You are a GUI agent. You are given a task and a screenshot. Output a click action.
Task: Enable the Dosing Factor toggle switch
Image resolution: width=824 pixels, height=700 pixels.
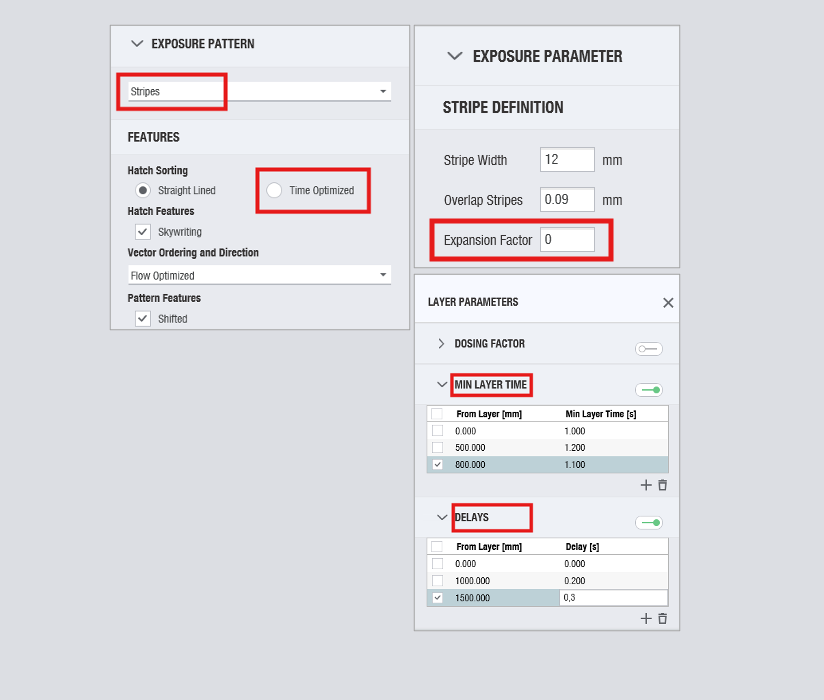(649, 349)
